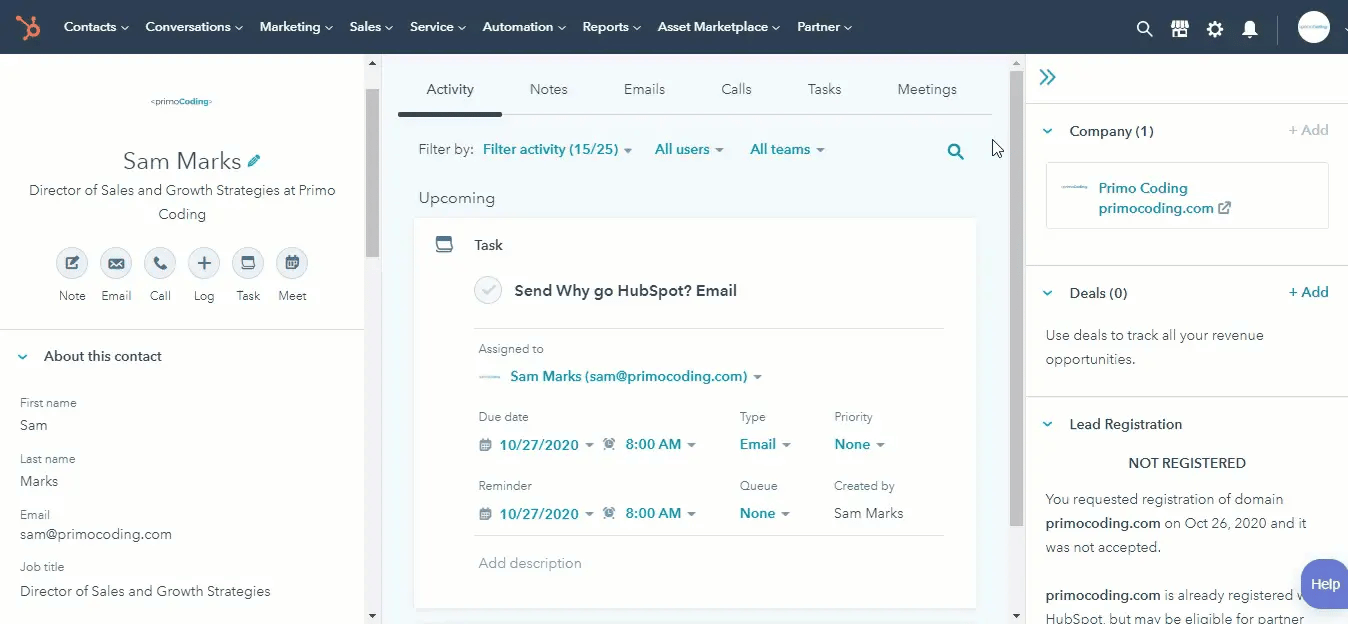Image resolution: width=1348 pixels, height=624 pixels.
Task: Collapse the Deals (0) section
Action: [x=1048, y=293]
